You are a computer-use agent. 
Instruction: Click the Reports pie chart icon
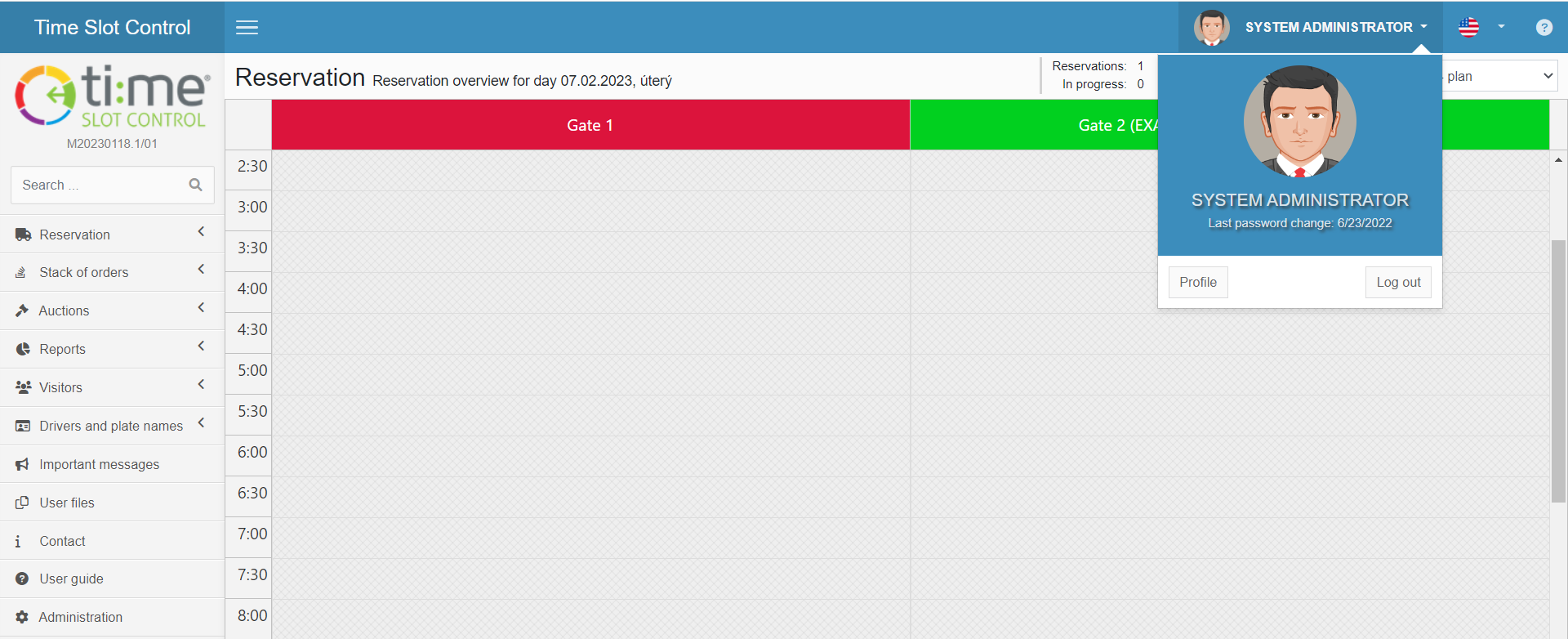click(23, 349)
